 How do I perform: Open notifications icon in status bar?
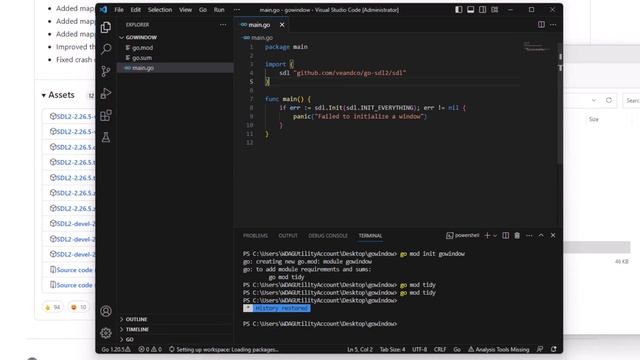[x=553, y=349]
